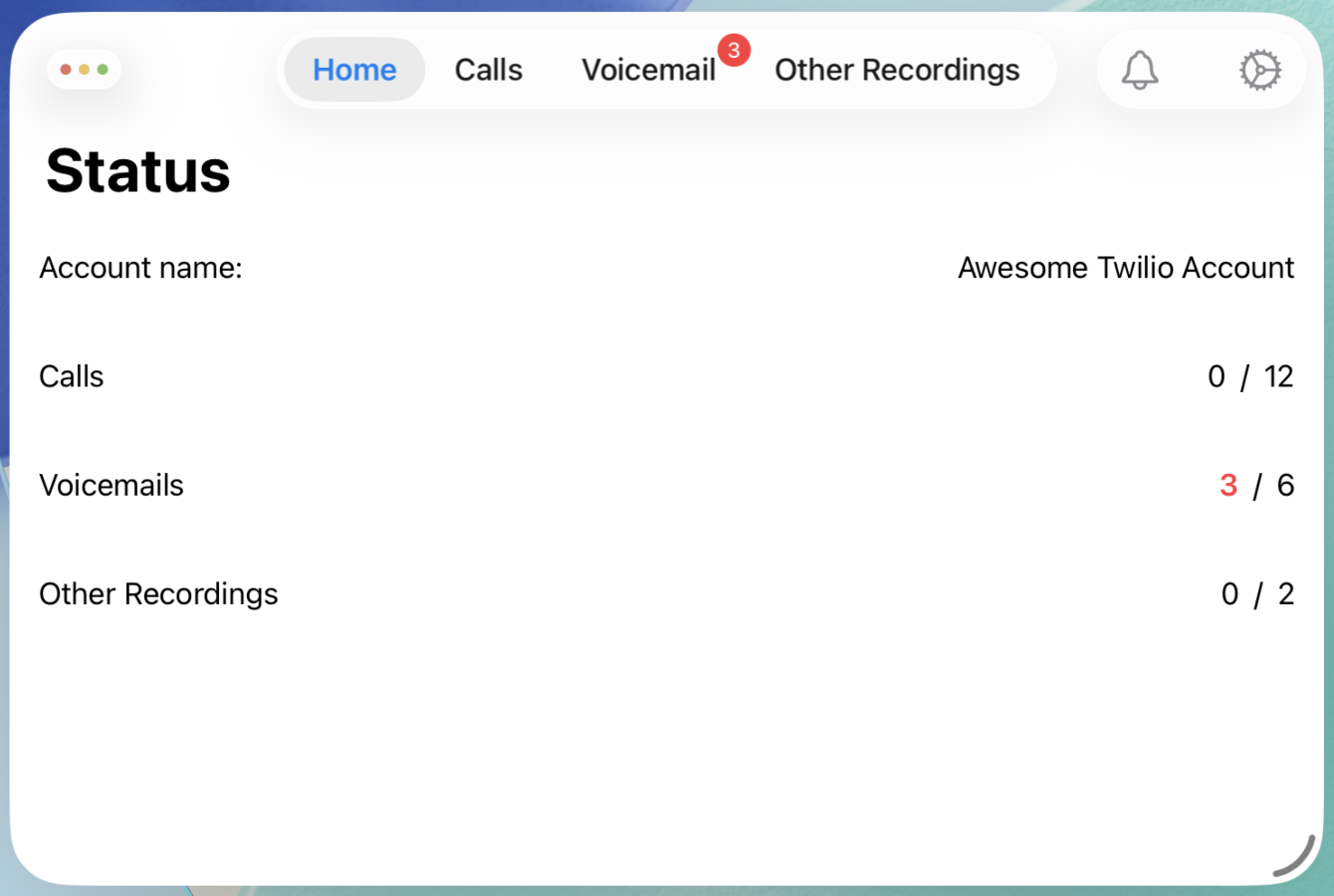
Task: Click the window resize handle in the corner
Action: point(1297,858)
